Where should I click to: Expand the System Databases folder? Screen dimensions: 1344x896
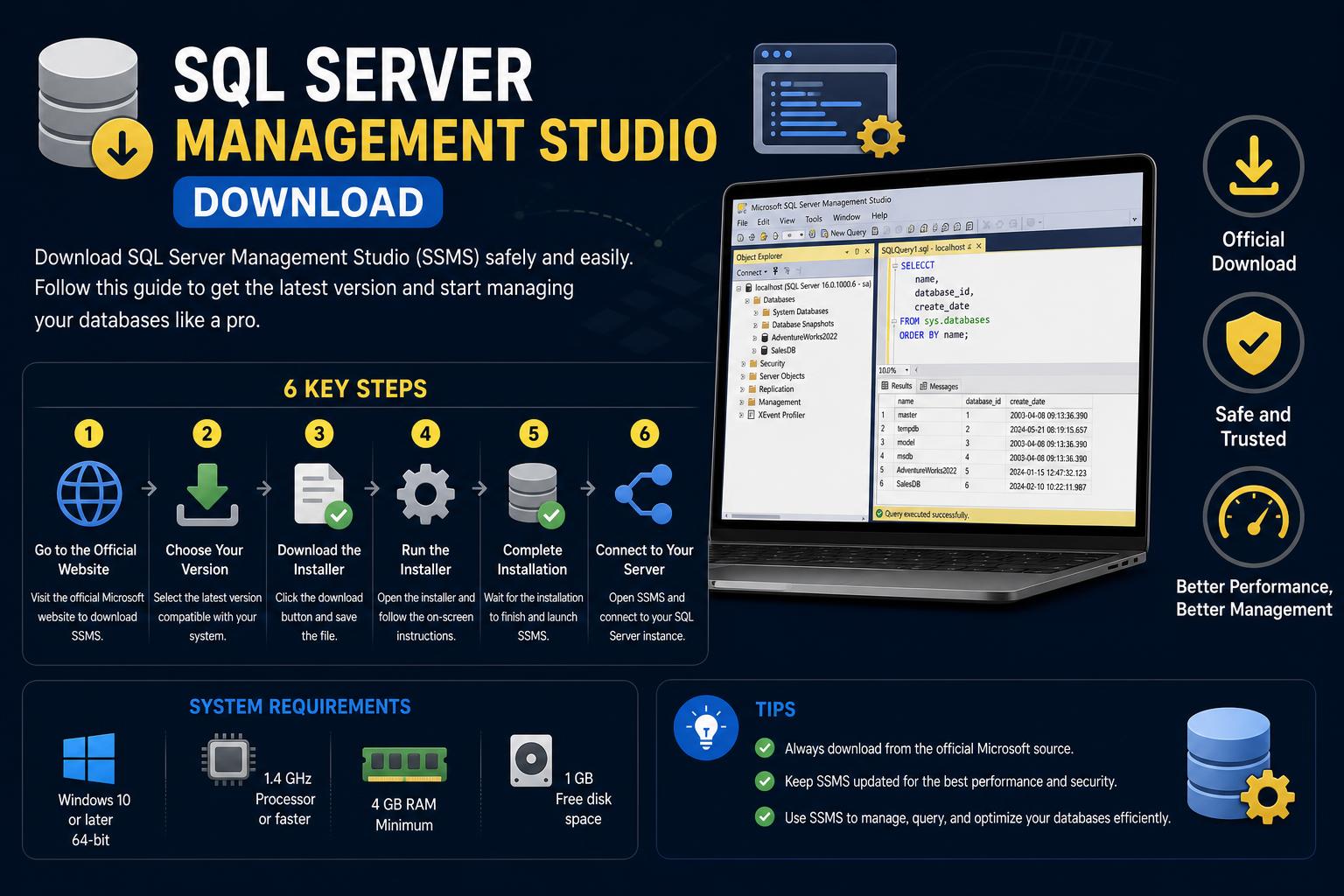[x=756, y=312]
